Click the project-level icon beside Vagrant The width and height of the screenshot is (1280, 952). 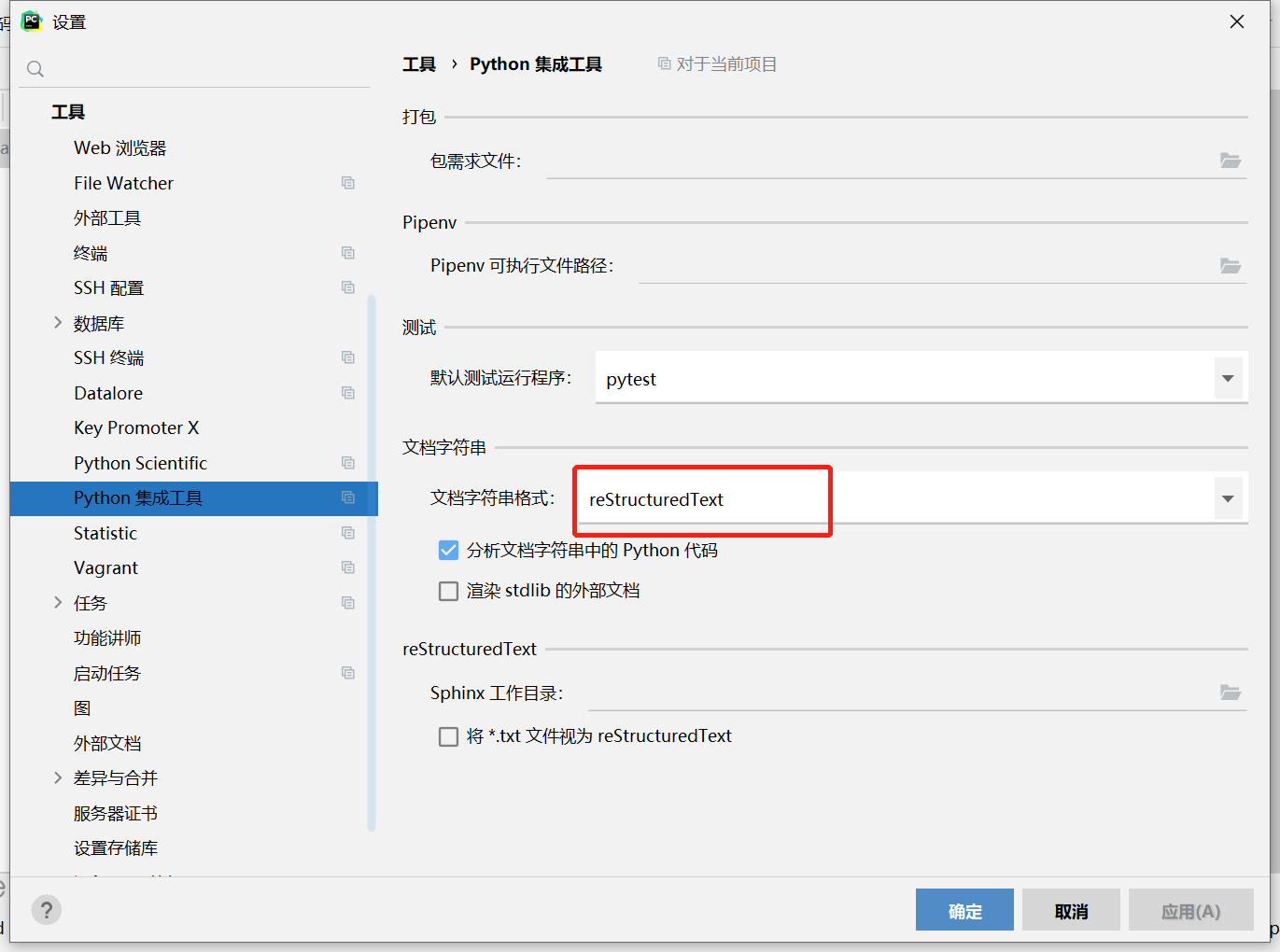(x=348, y=567)
